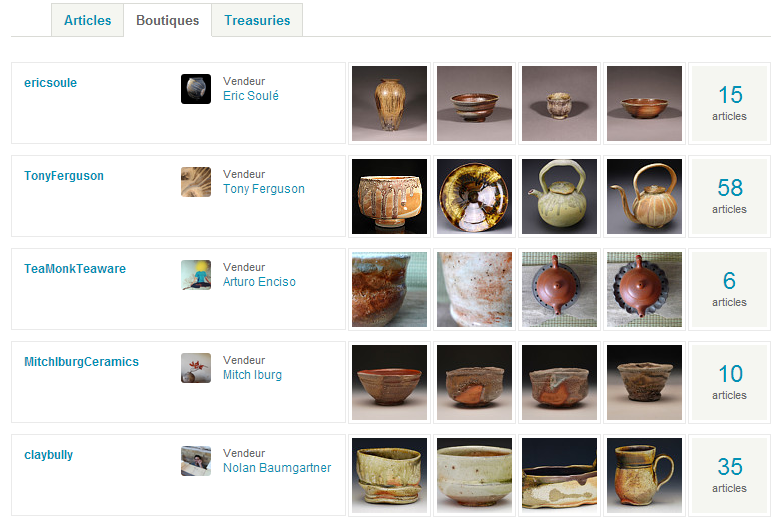
Task: Click Tony Ferguson's seller avatar
Action: 196,182
